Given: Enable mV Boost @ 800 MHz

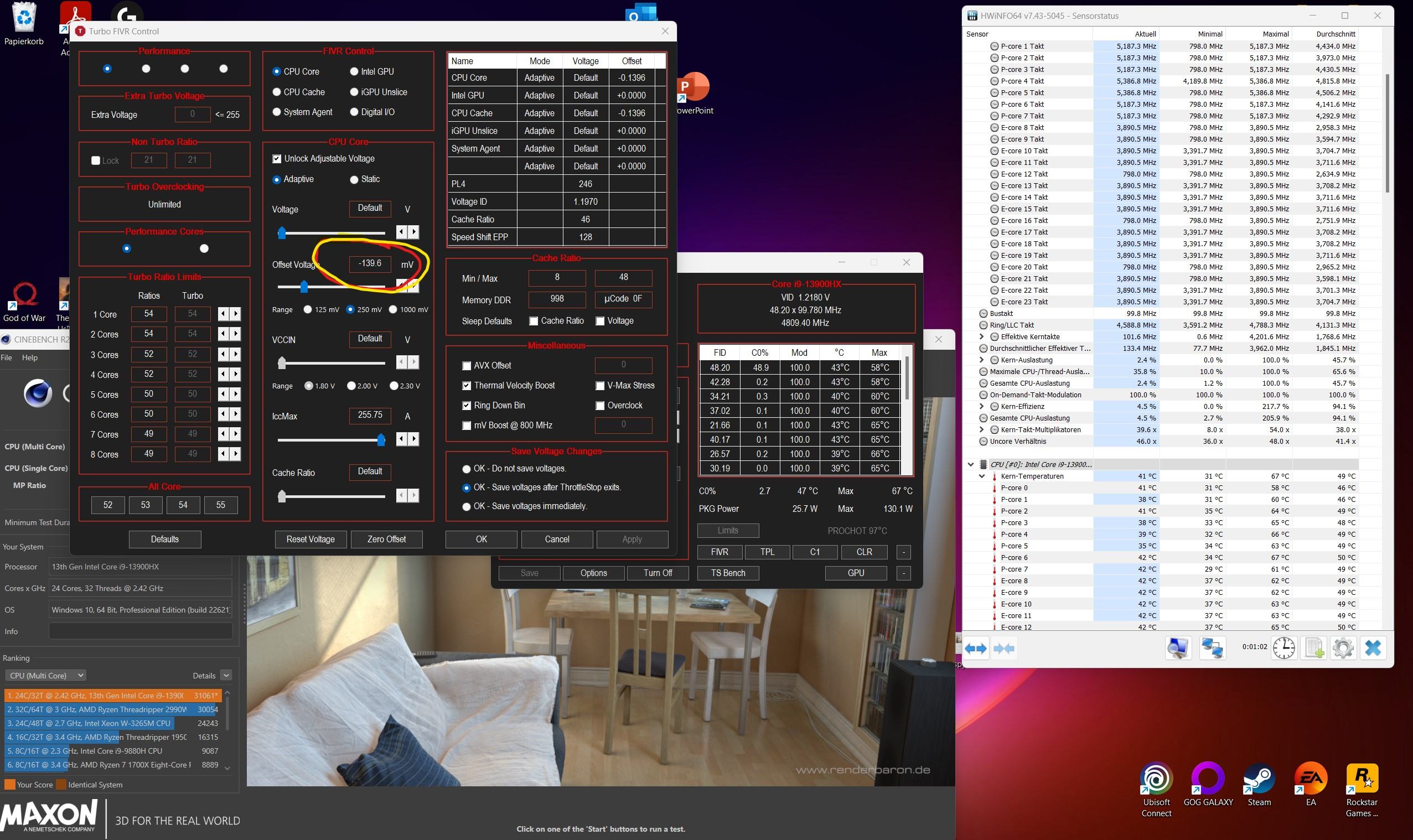Looking at the screenshot, I should click(x=467, y=426).
